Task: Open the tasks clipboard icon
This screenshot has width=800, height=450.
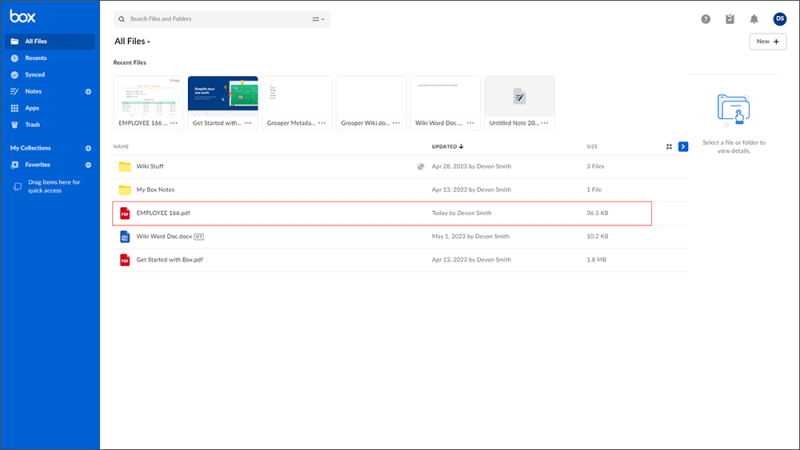Action: point(730,19)
